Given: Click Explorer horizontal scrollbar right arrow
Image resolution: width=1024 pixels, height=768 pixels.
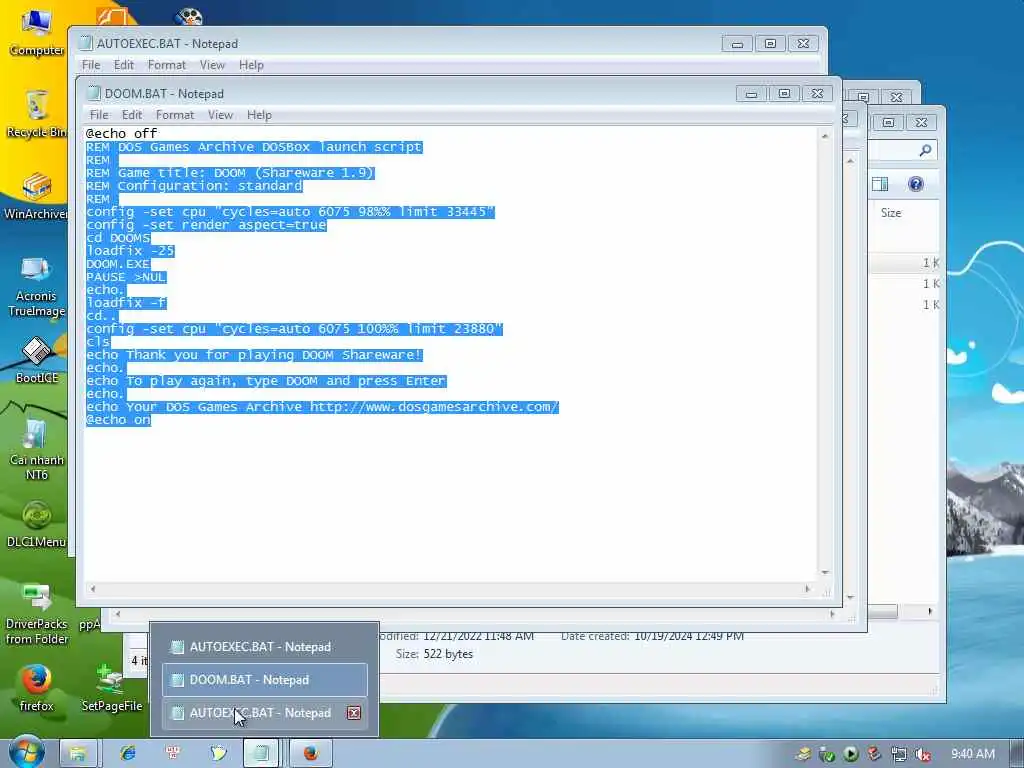Looking at the screenshot, I should pyautogui.click(x=930, y=612).
